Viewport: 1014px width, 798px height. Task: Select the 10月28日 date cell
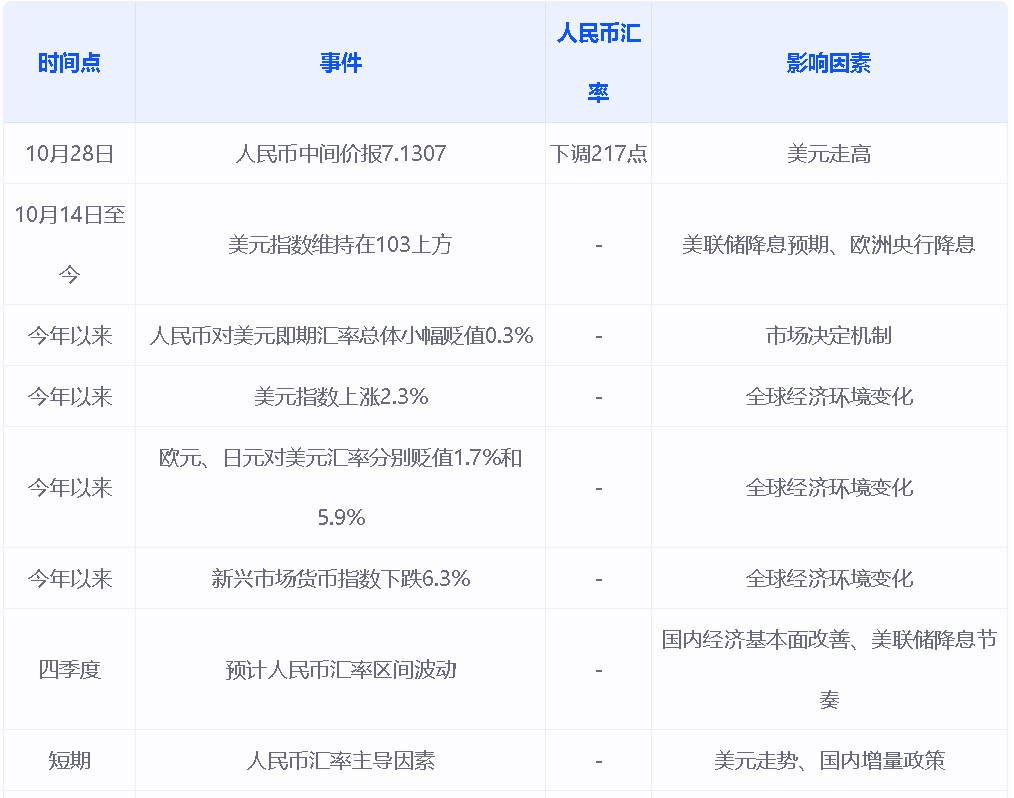click(69, 154)
